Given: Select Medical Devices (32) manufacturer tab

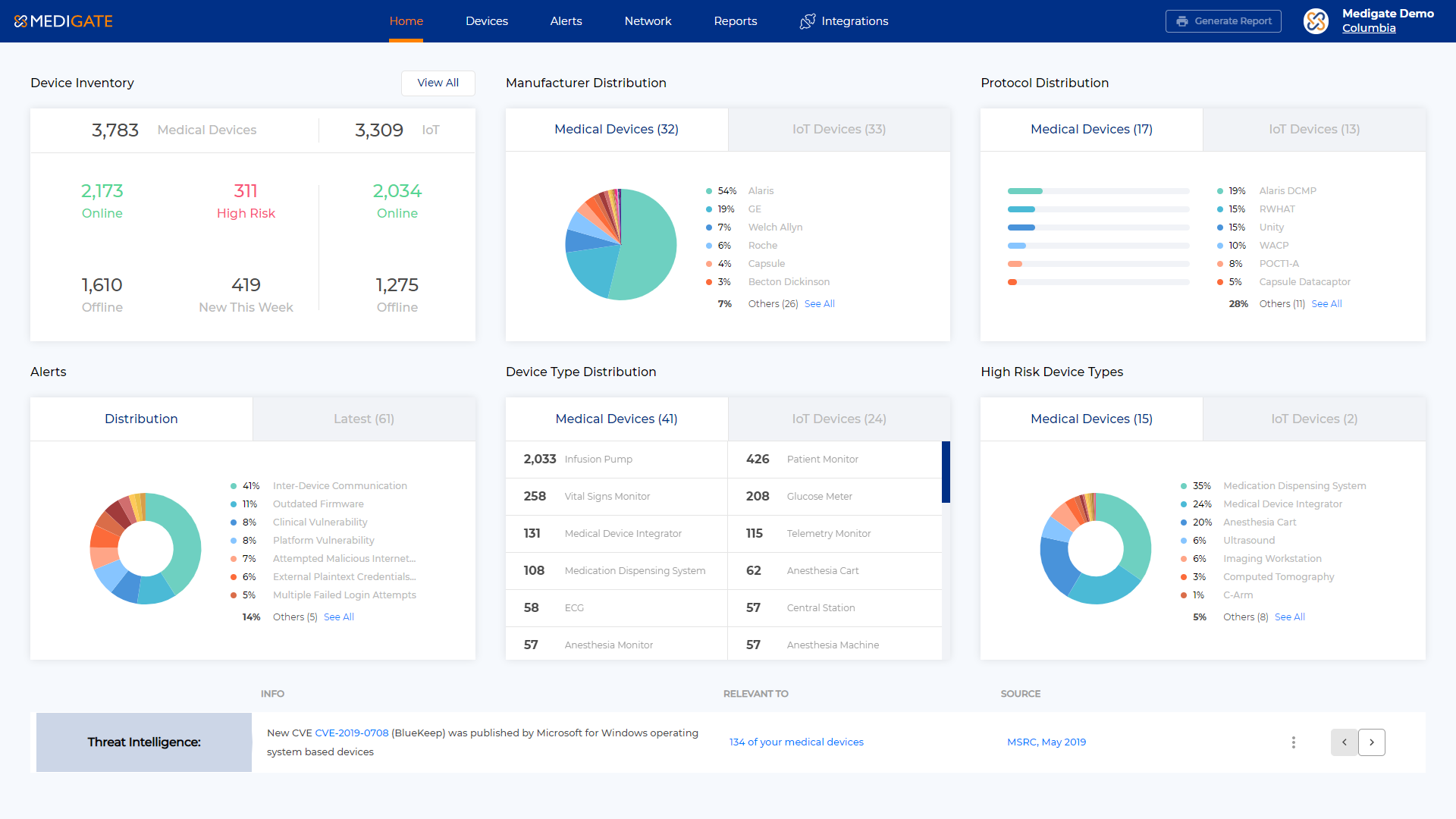Looking at the screenshot, I should [617, 130].
